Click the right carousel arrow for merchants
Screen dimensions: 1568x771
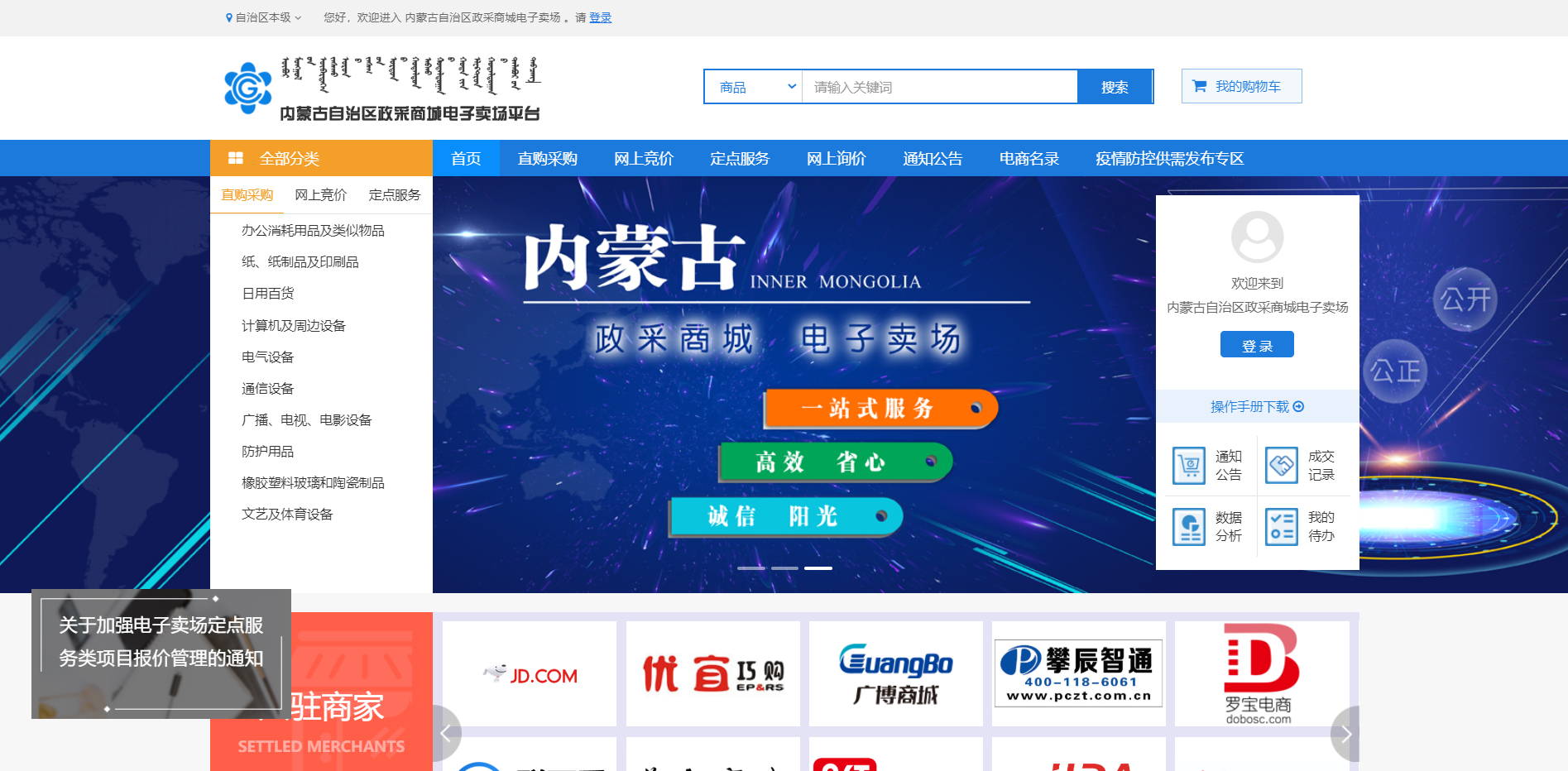(x=1345, y=733)
